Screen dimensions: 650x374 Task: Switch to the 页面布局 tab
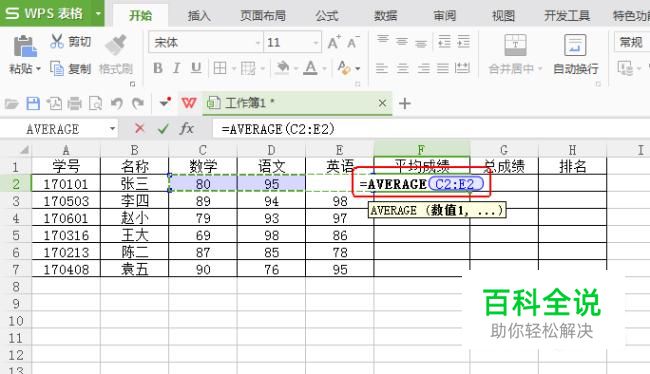[263, 16]
